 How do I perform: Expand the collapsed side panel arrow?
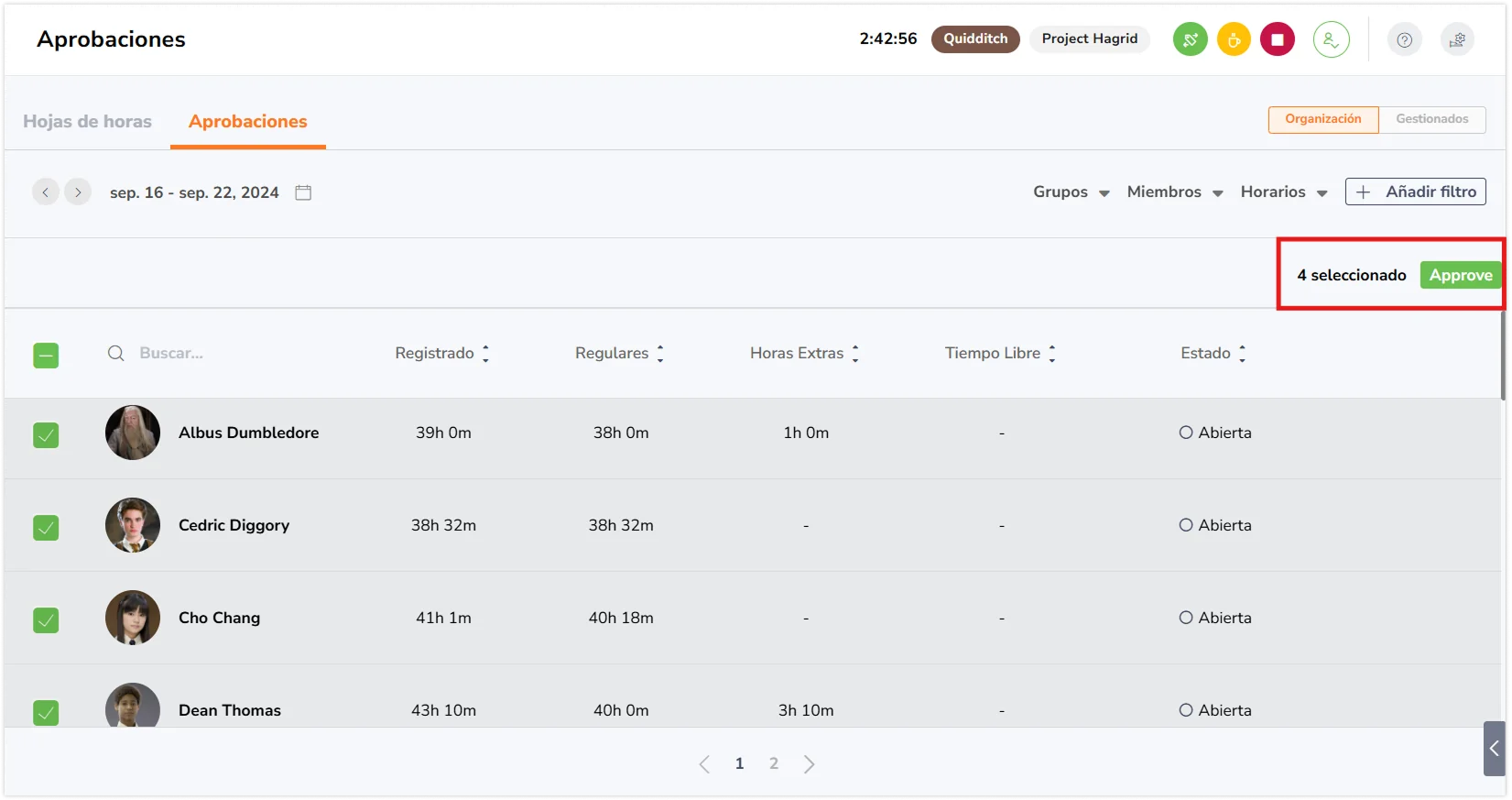pyautogui.click(x=1494, y=749)
